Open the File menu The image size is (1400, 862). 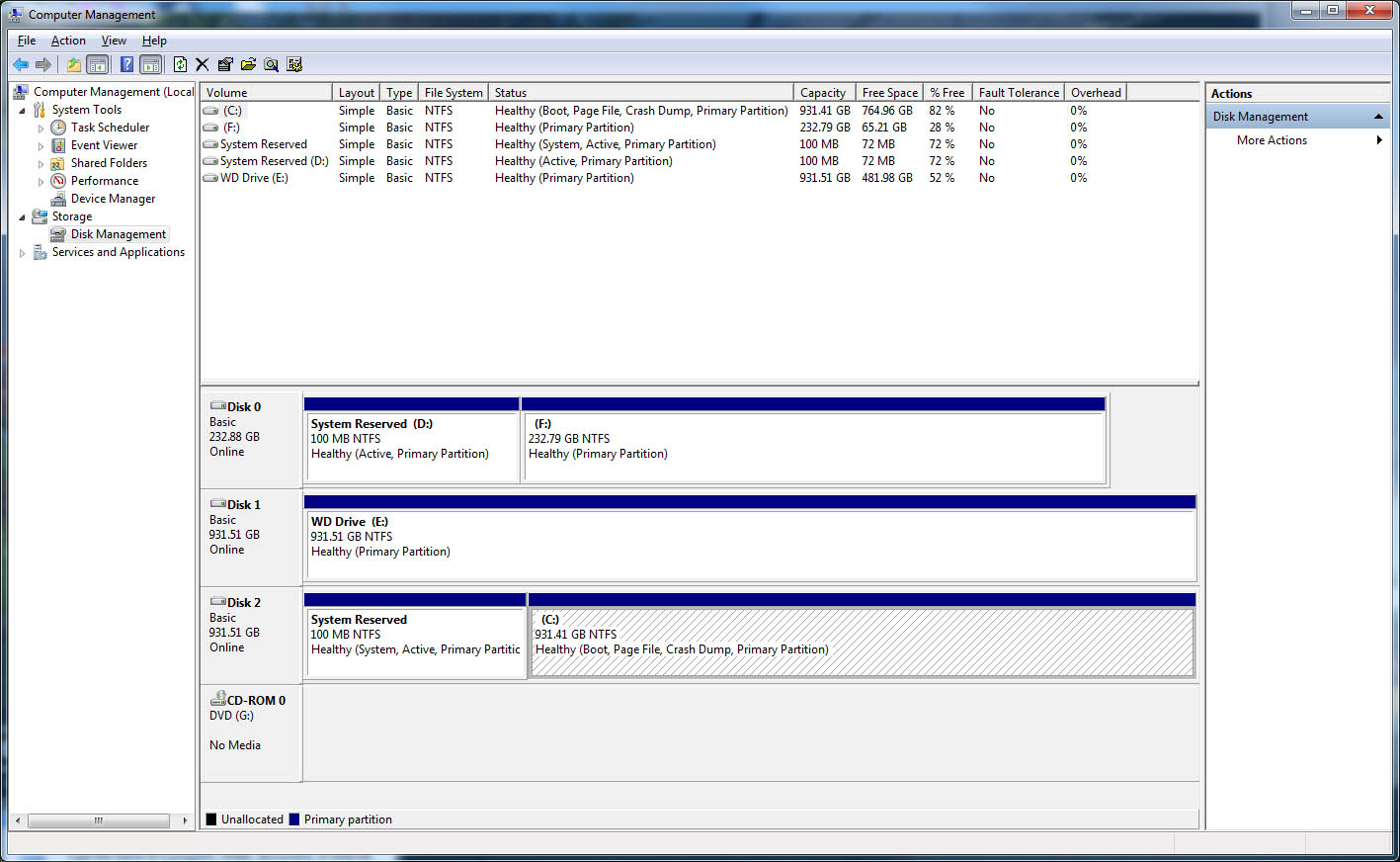point(27,41)
